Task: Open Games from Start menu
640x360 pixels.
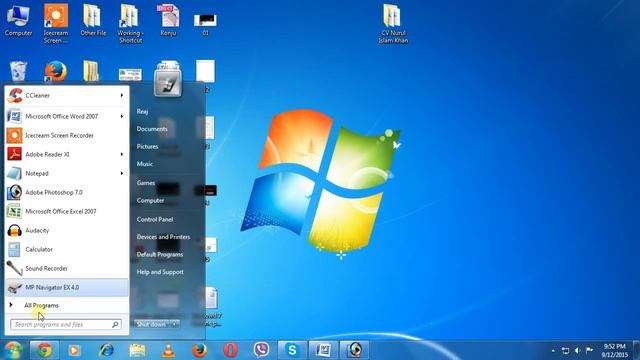Action: tap(146, 183)
